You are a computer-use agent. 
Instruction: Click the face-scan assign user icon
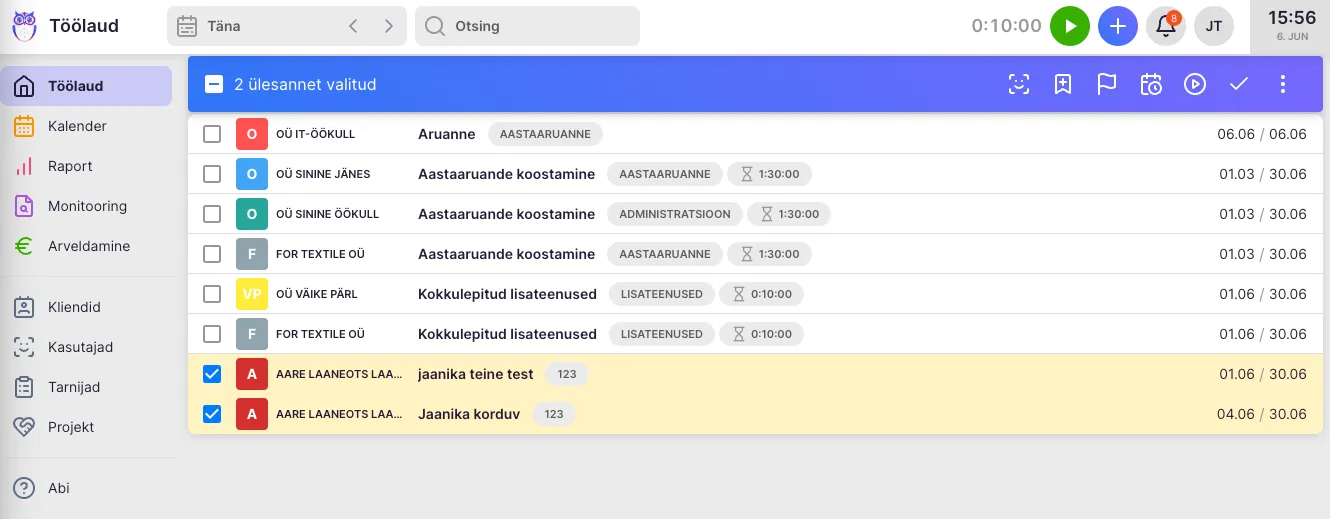(x=1018, y=84)
